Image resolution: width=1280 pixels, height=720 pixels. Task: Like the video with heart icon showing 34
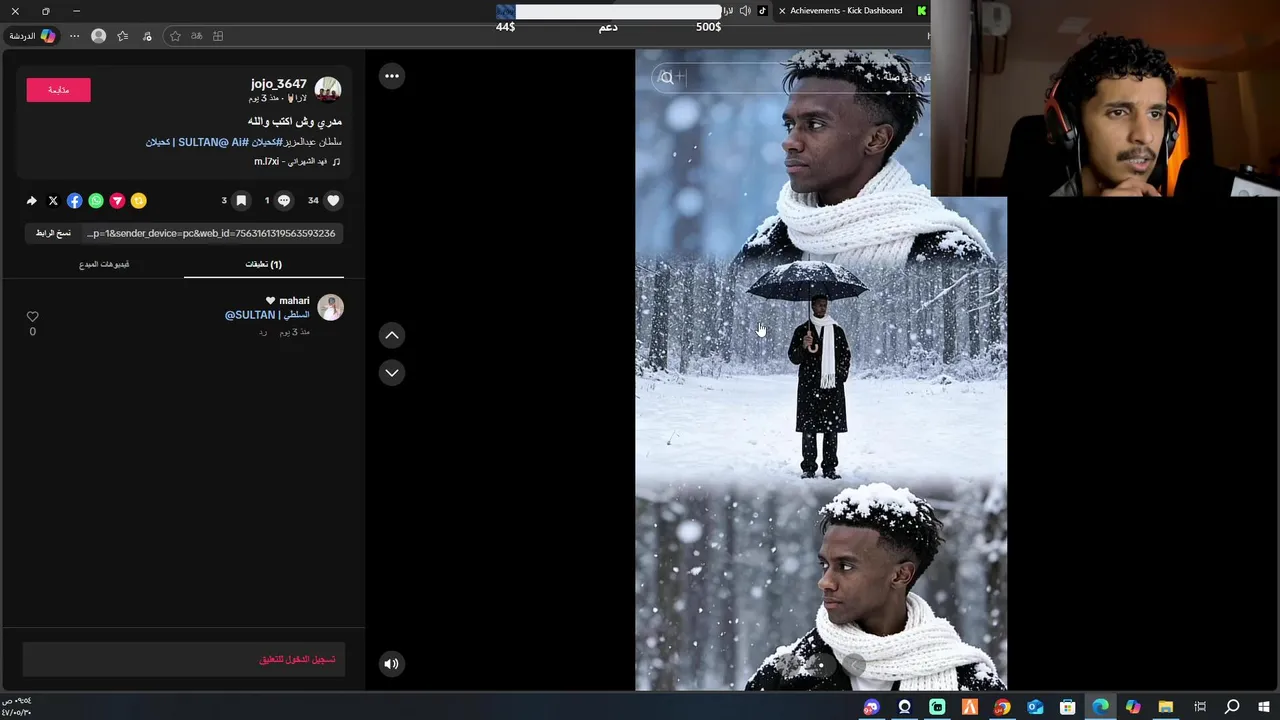tap(333, 201)
